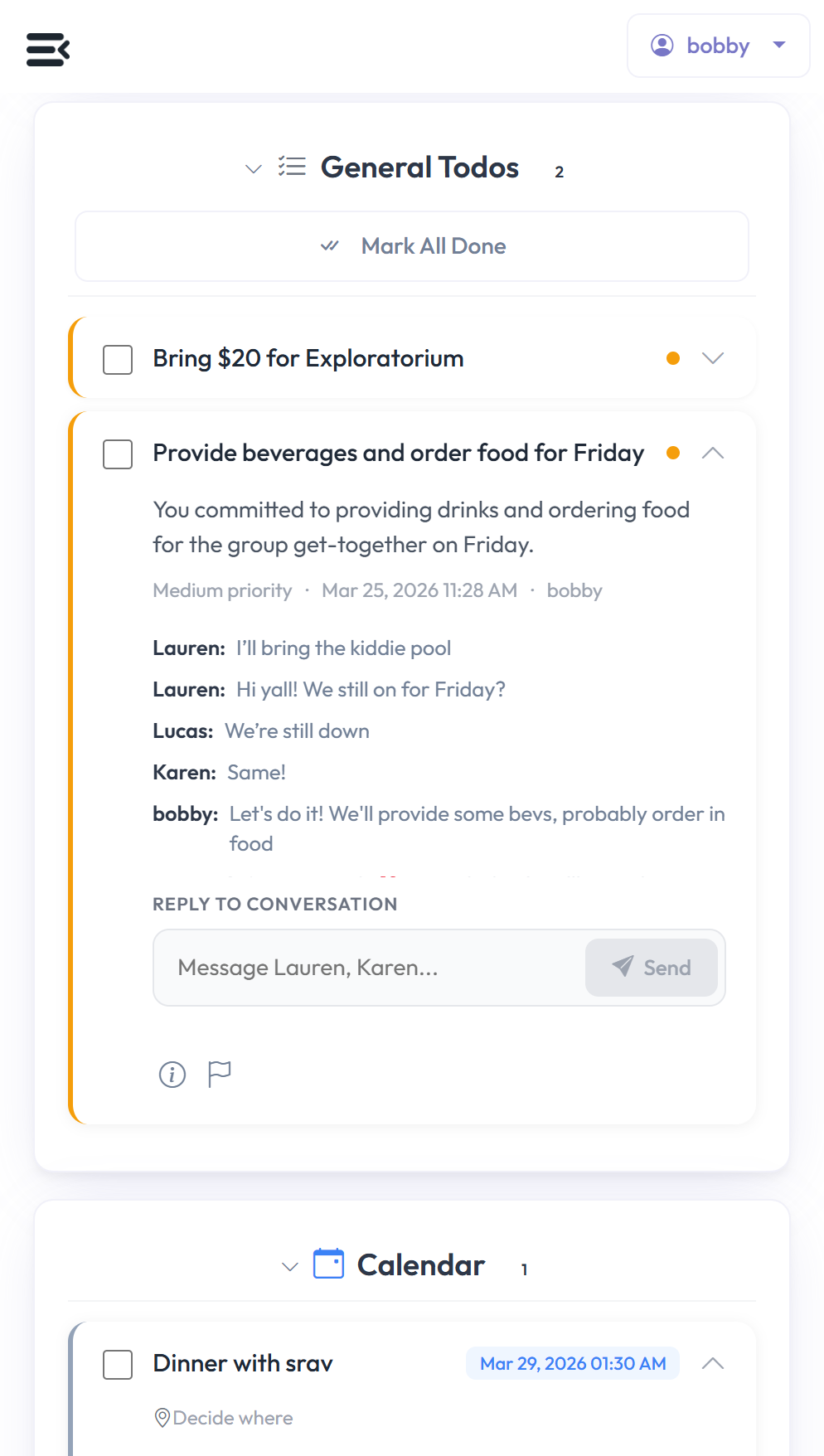
Task: Check off Dinner with srav
Action: [117, 1364]
